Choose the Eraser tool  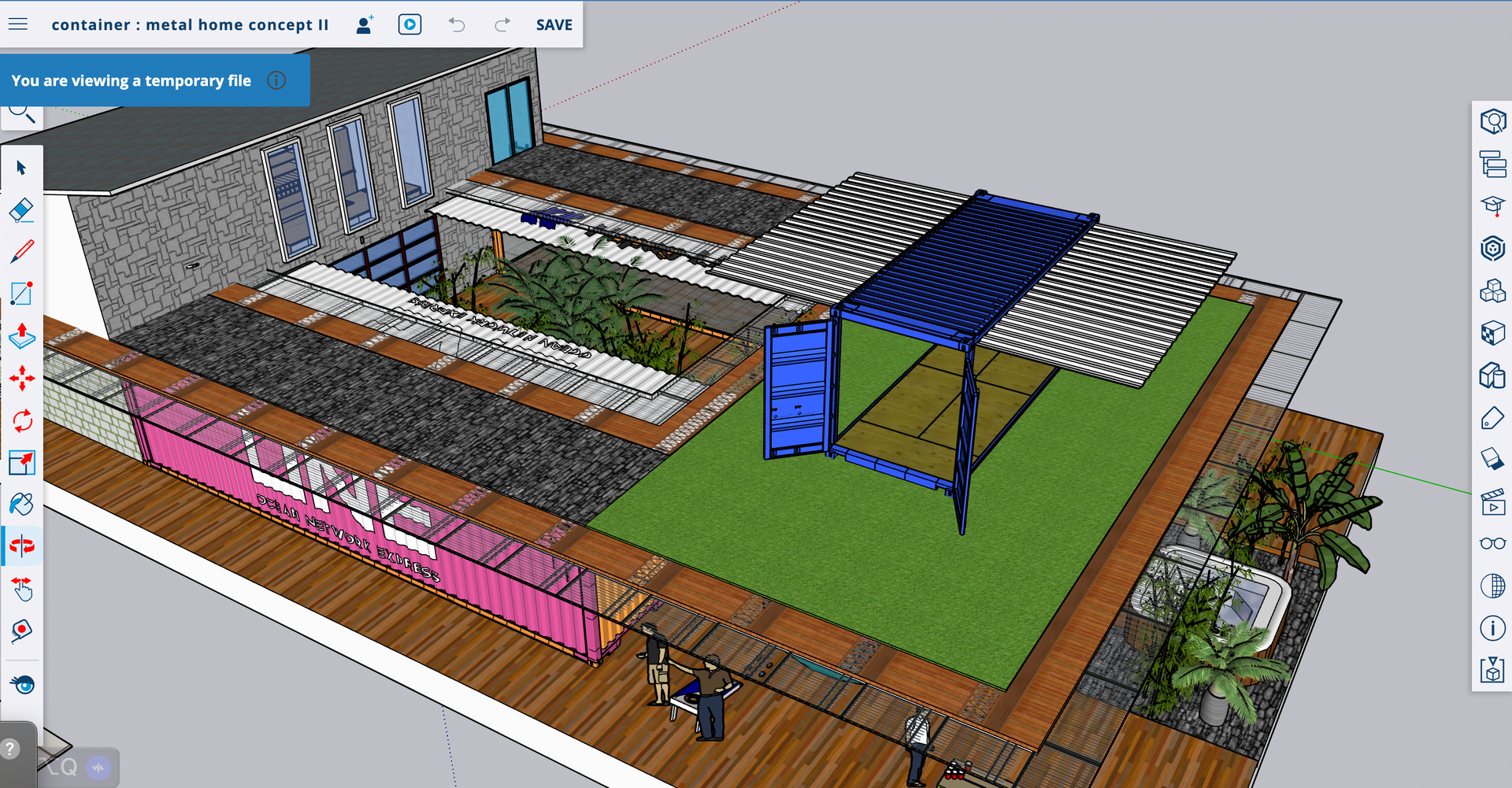(x=21, y=209)
